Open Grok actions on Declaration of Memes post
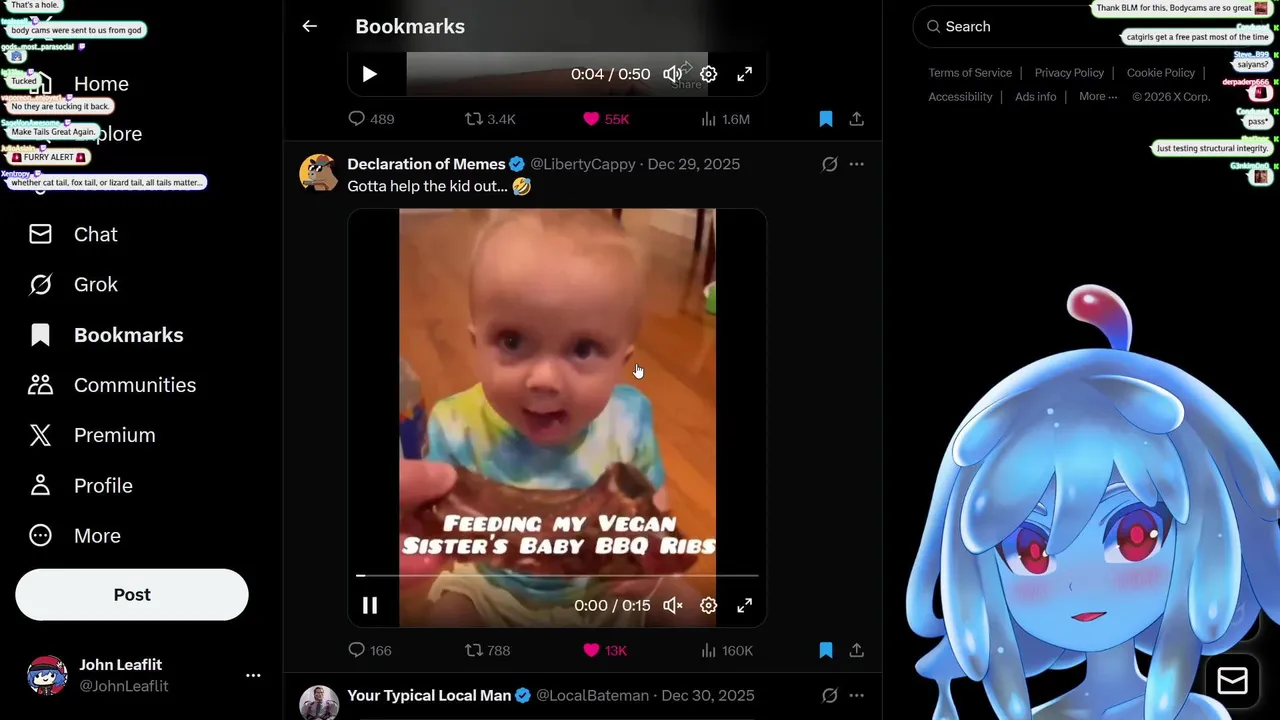1280x720 pixels. 830,164
